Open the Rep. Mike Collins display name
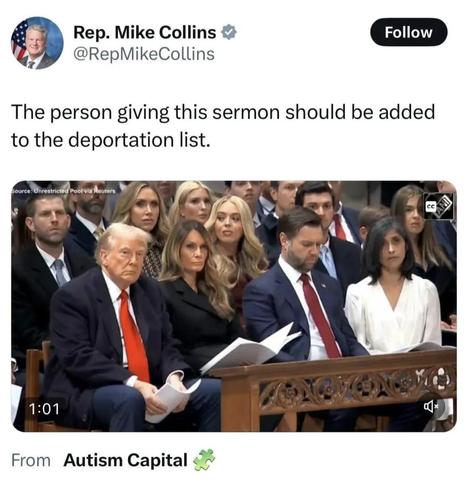The height and width of the screenshot is (492, 468). pyautogui.click(x=144, y=33)
